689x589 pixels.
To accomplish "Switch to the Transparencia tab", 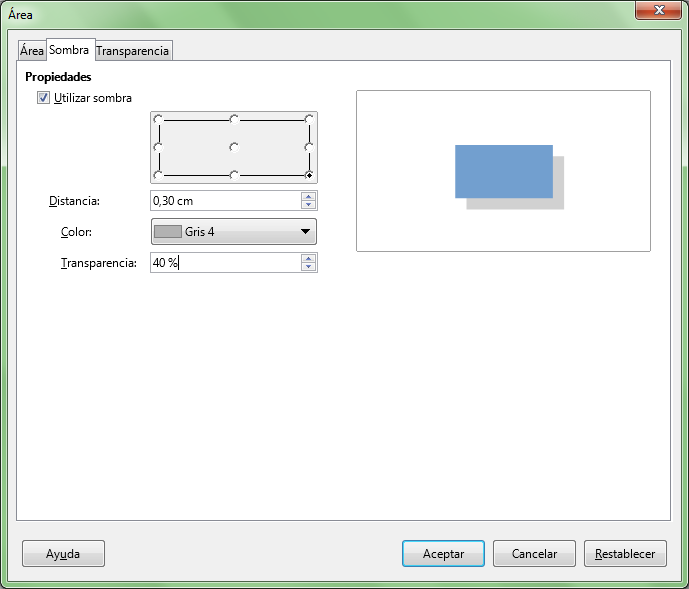I will 133,51.
